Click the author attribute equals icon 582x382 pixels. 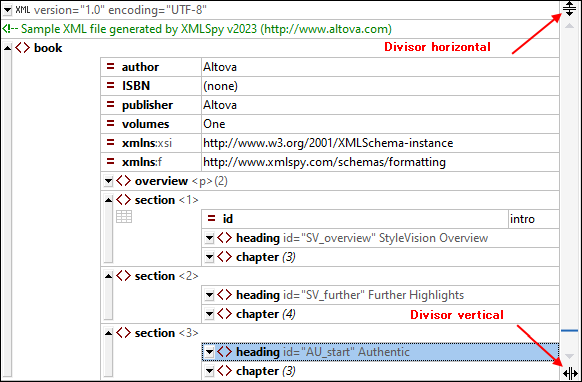[x=110, y=66]
